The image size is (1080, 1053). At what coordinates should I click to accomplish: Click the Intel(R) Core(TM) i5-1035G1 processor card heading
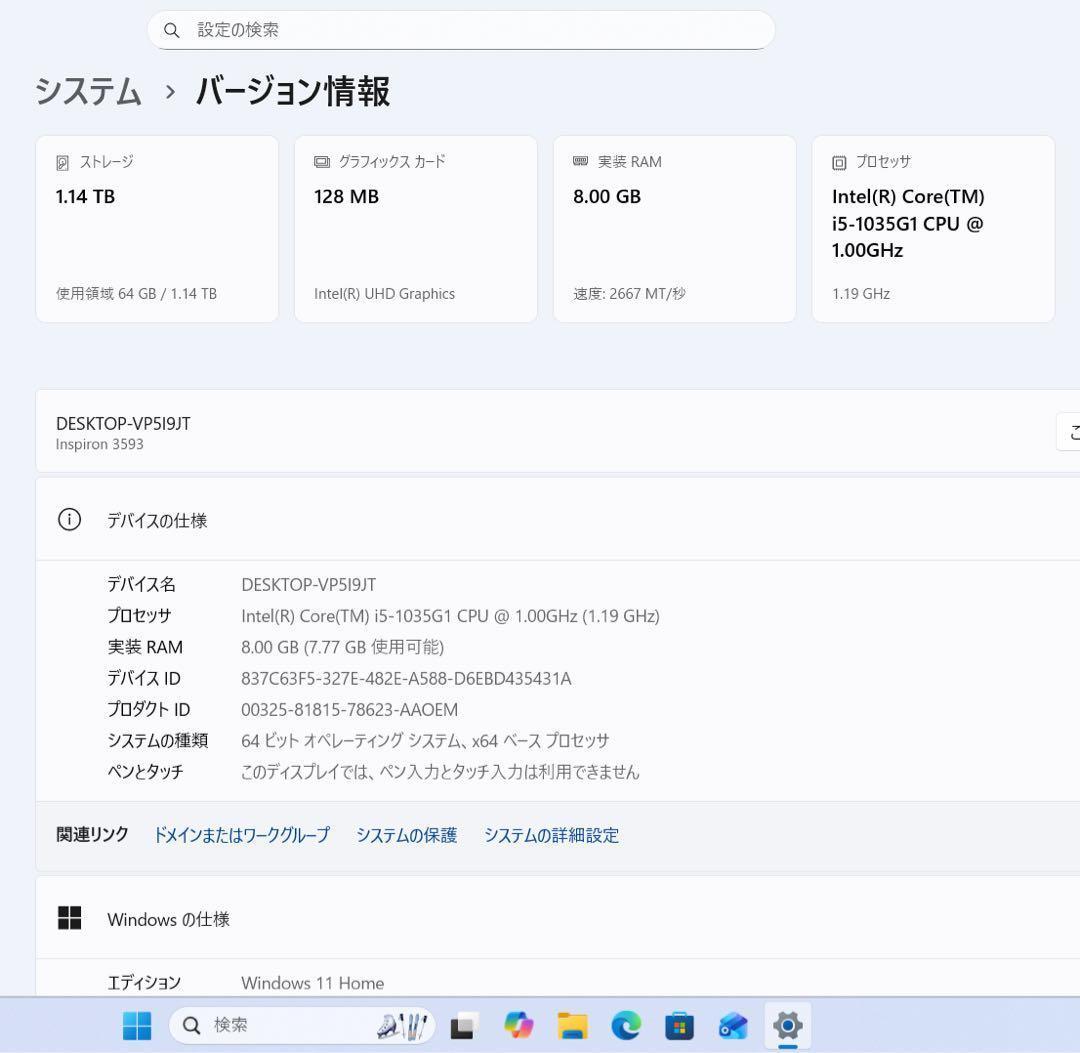[x=908, y=223]
